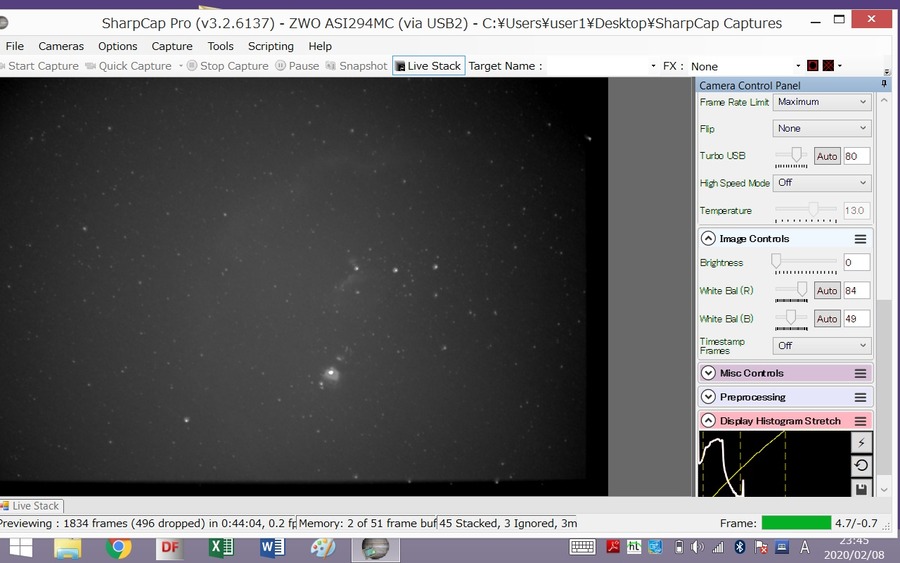
Task: Open the Tools menu
Action: tap(220, 46)
